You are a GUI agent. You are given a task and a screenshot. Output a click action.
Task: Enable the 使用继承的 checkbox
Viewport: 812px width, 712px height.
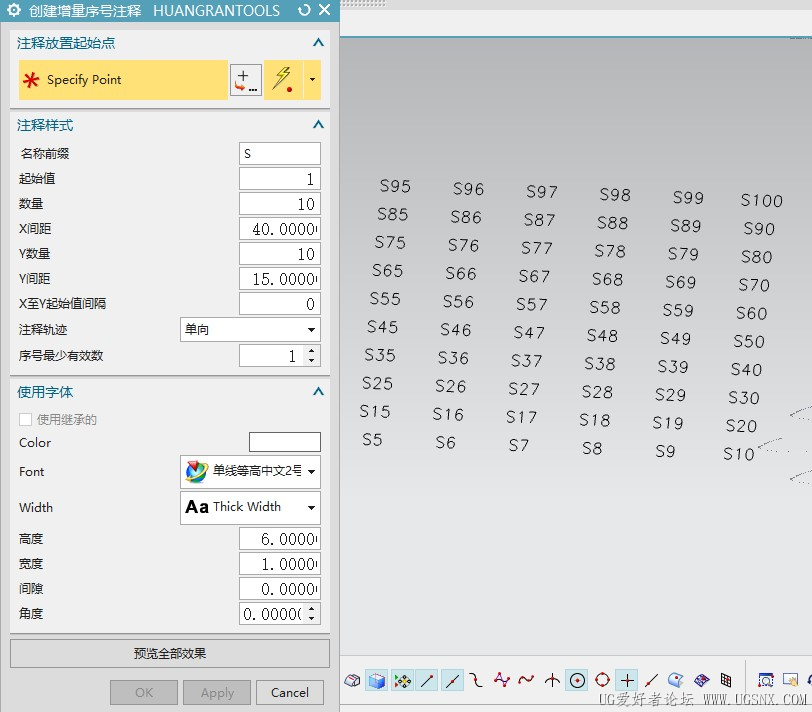click(x=26, y=420)
